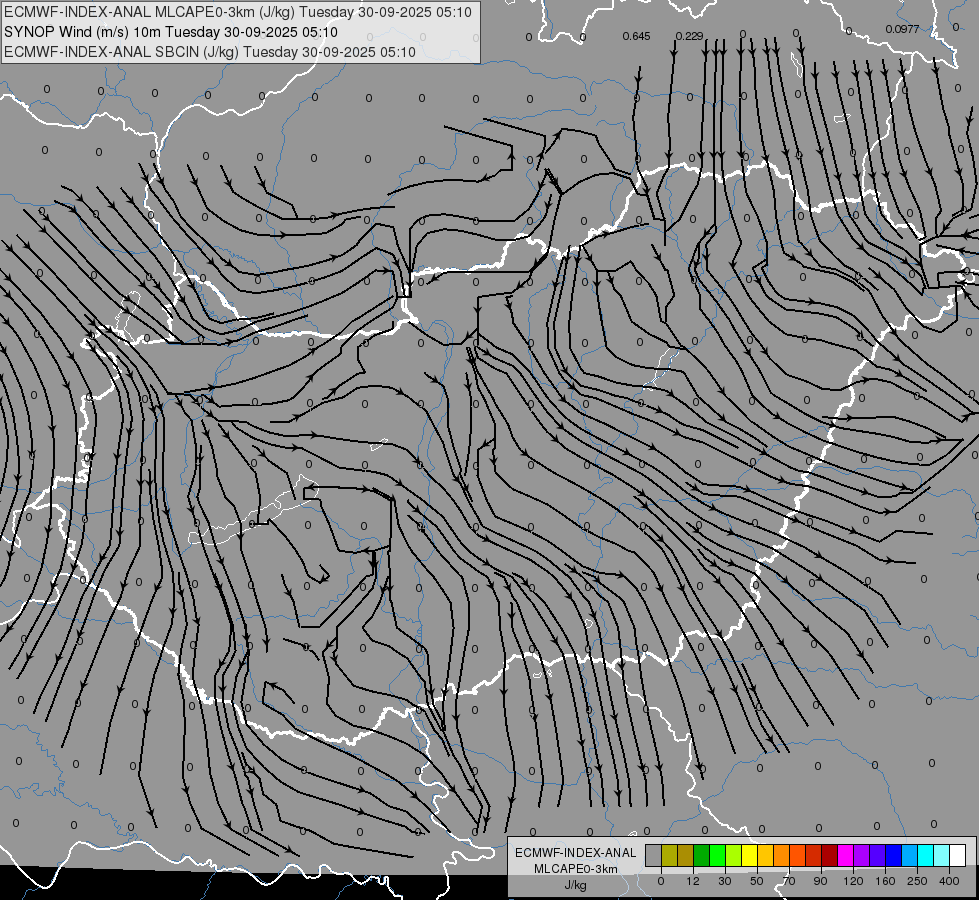
Task: Select the pure yellow legend swatch
Action: pos(750,855)
